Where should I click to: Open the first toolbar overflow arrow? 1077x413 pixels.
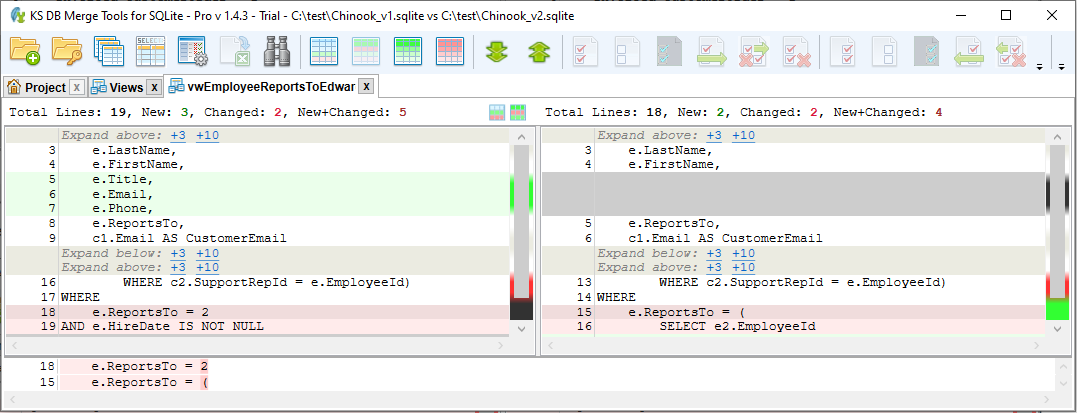[1039, 67]
